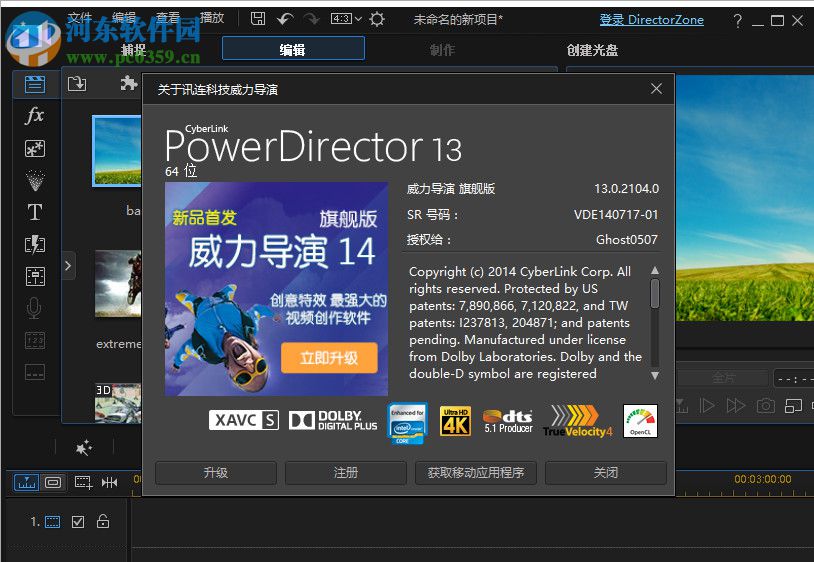
Task: Click the undo arrow
Action: (x=284, y=20)
